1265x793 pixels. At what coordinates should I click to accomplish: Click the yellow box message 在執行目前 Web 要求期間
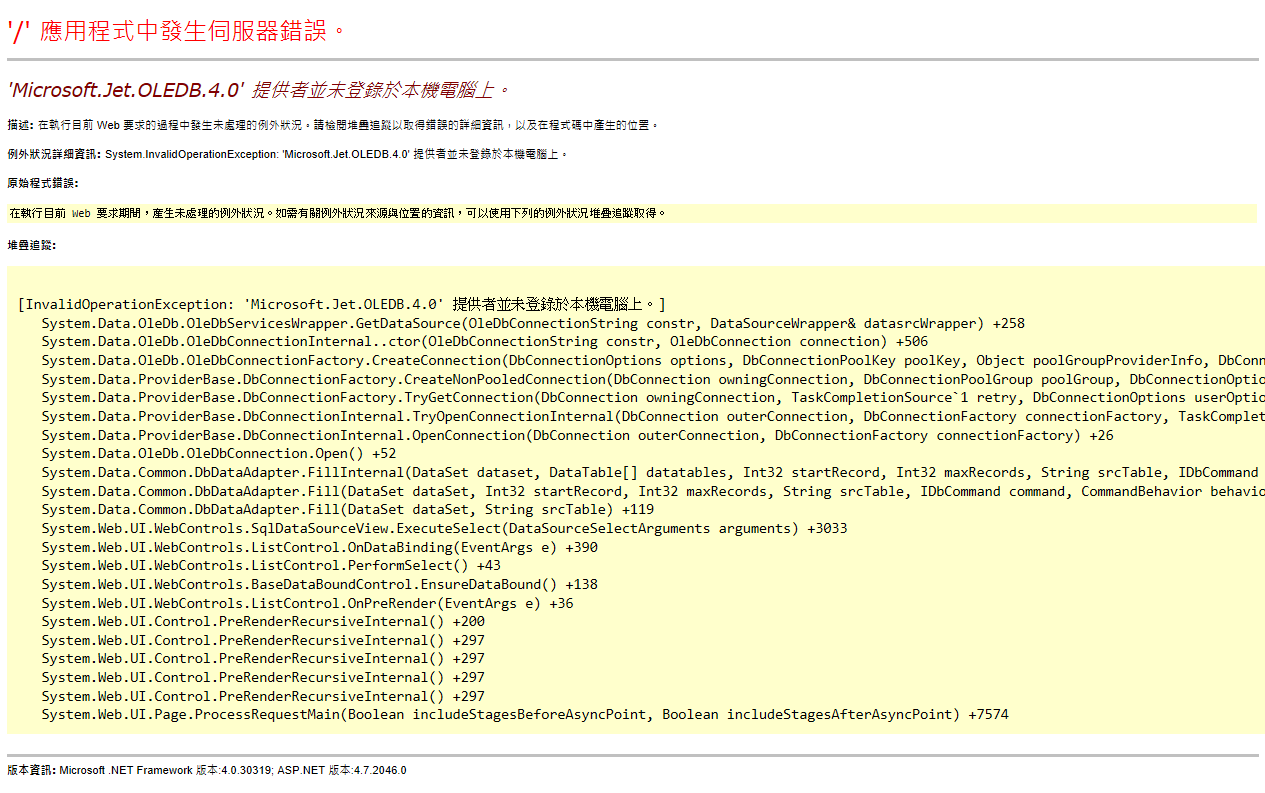click(x=337, y=213)
